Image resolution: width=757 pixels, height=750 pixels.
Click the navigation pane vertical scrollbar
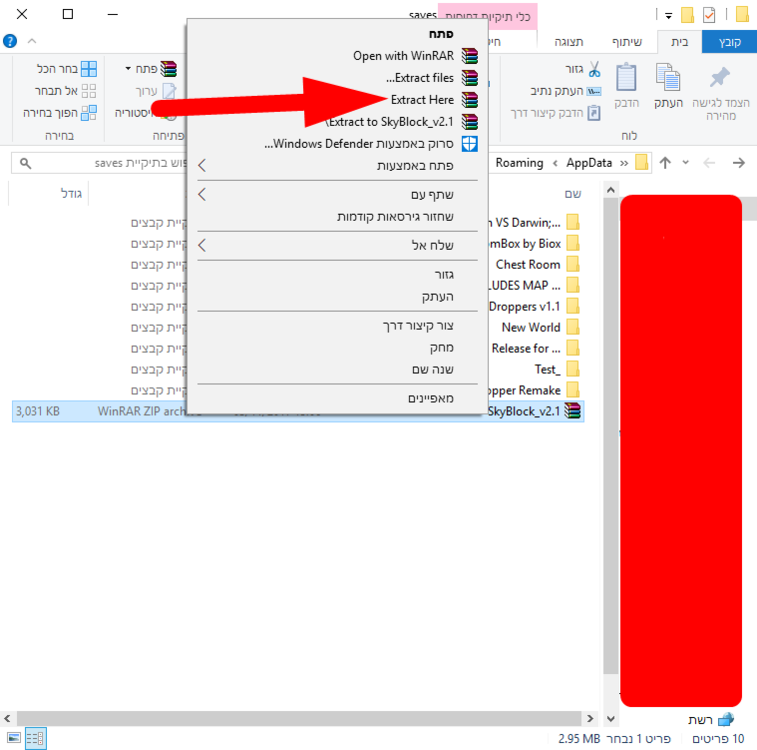point(611,434)
